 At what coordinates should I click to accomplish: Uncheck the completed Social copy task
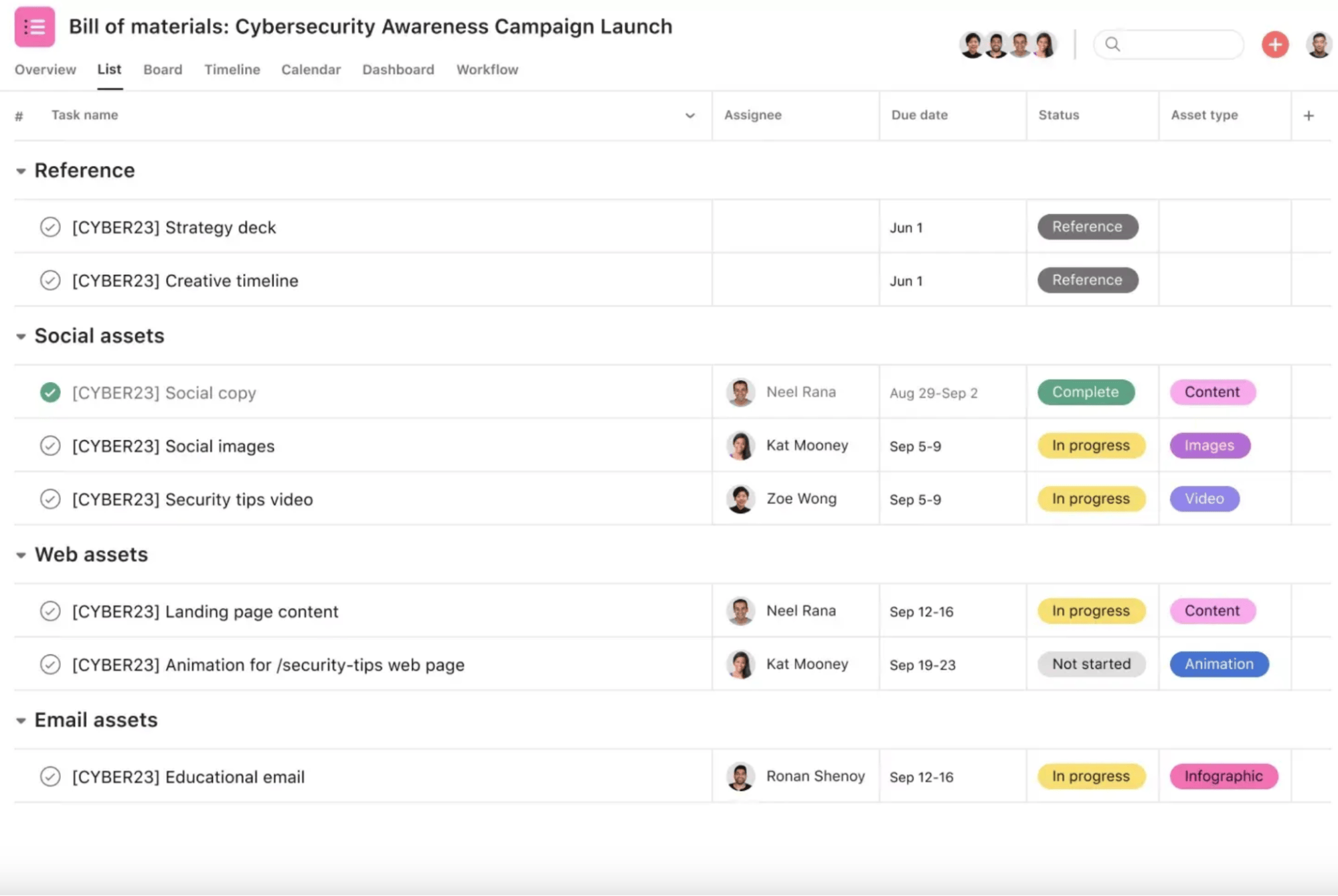pos(50,393)
